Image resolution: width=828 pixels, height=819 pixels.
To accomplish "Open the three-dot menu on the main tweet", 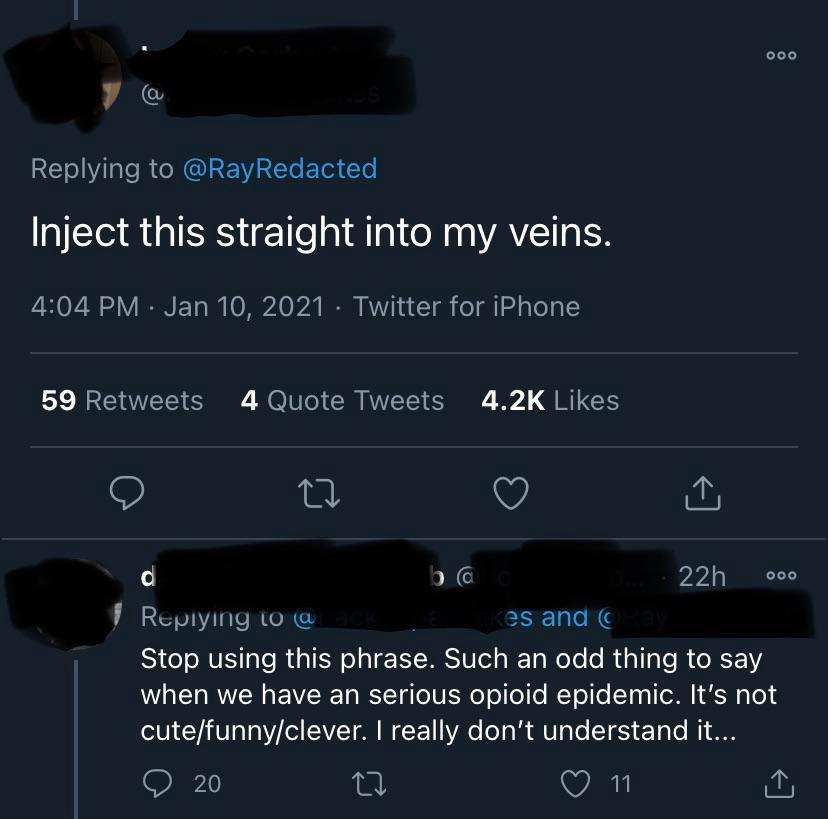I will pyautogui.click(x=780, y=56).
